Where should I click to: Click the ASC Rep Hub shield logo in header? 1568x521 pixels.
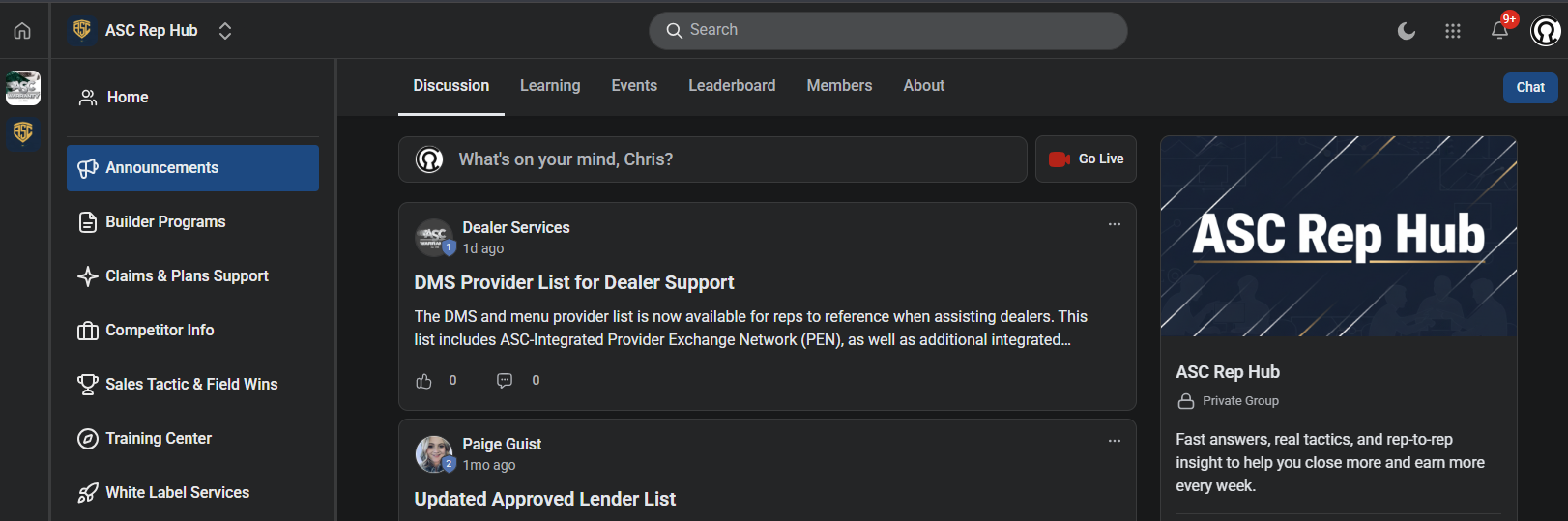[x=82, y=30]
